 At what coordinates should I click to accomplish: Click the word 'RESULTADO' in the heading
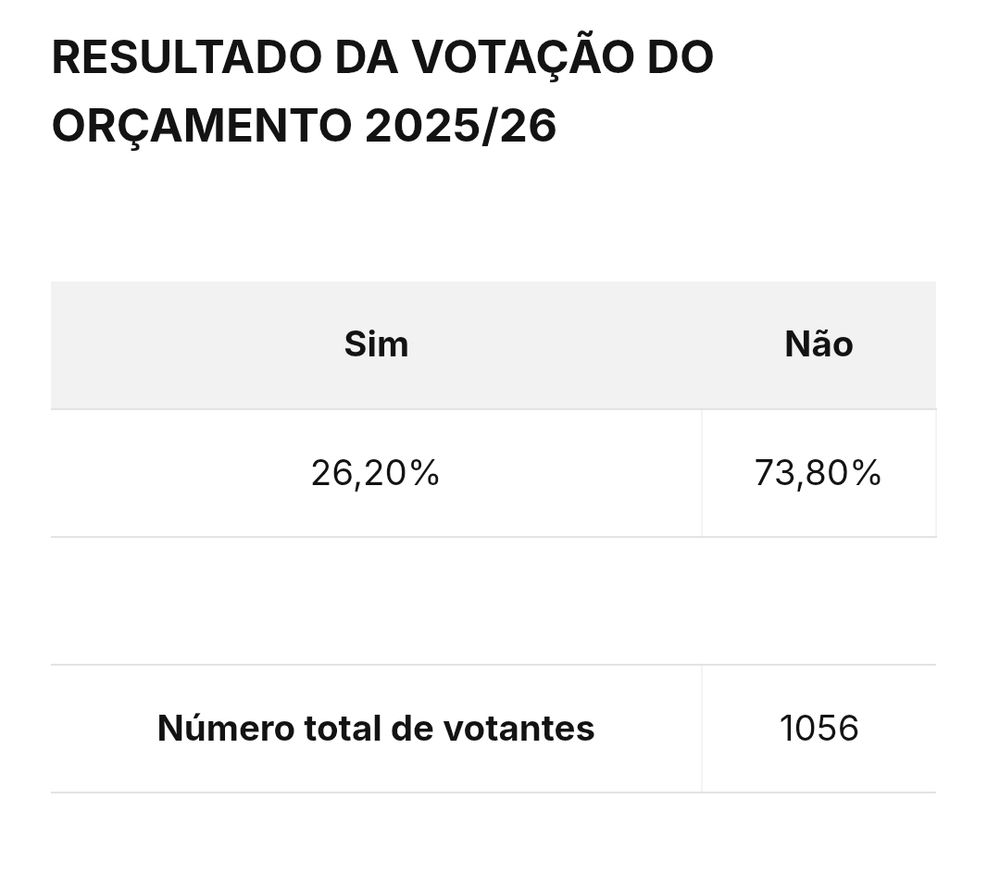pyautogui.click(x=187, y=57)
